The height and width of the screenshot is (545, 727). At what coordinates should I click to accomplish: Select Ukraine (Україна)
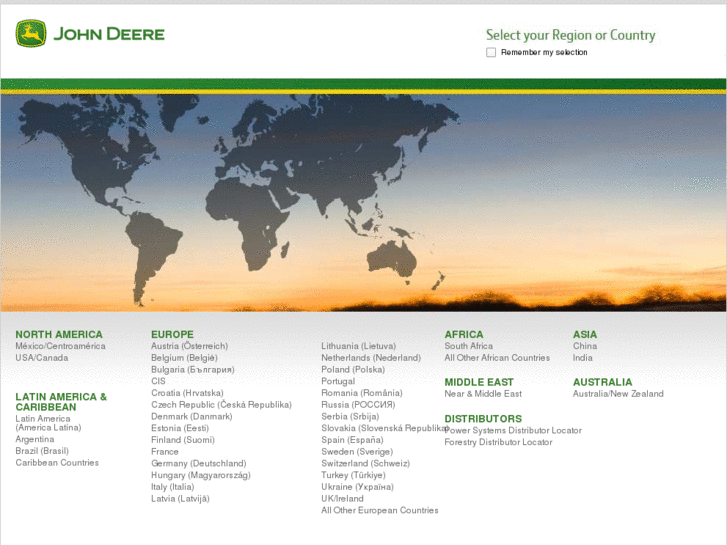(x=357, y=487)
